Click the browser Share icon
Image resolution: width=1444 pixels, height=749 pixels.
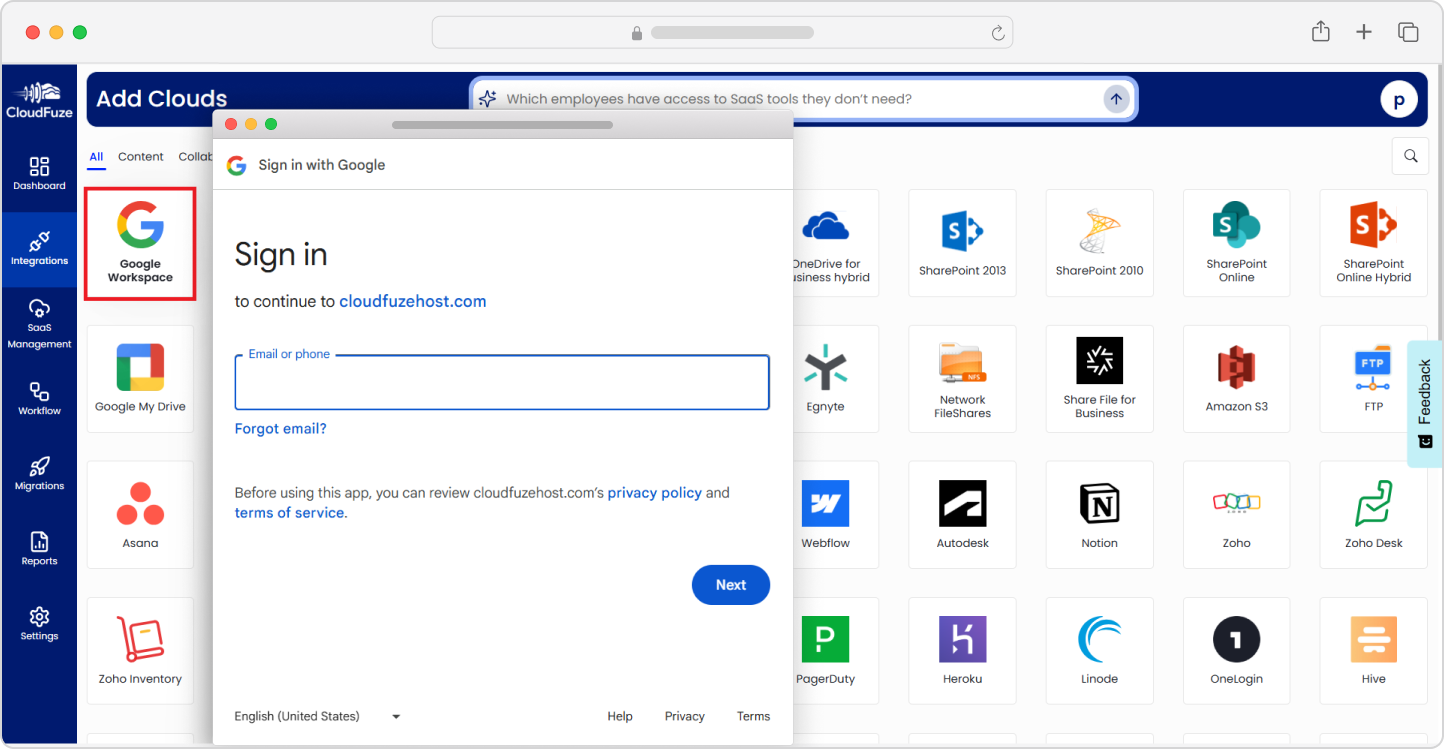coord(1321,32)
